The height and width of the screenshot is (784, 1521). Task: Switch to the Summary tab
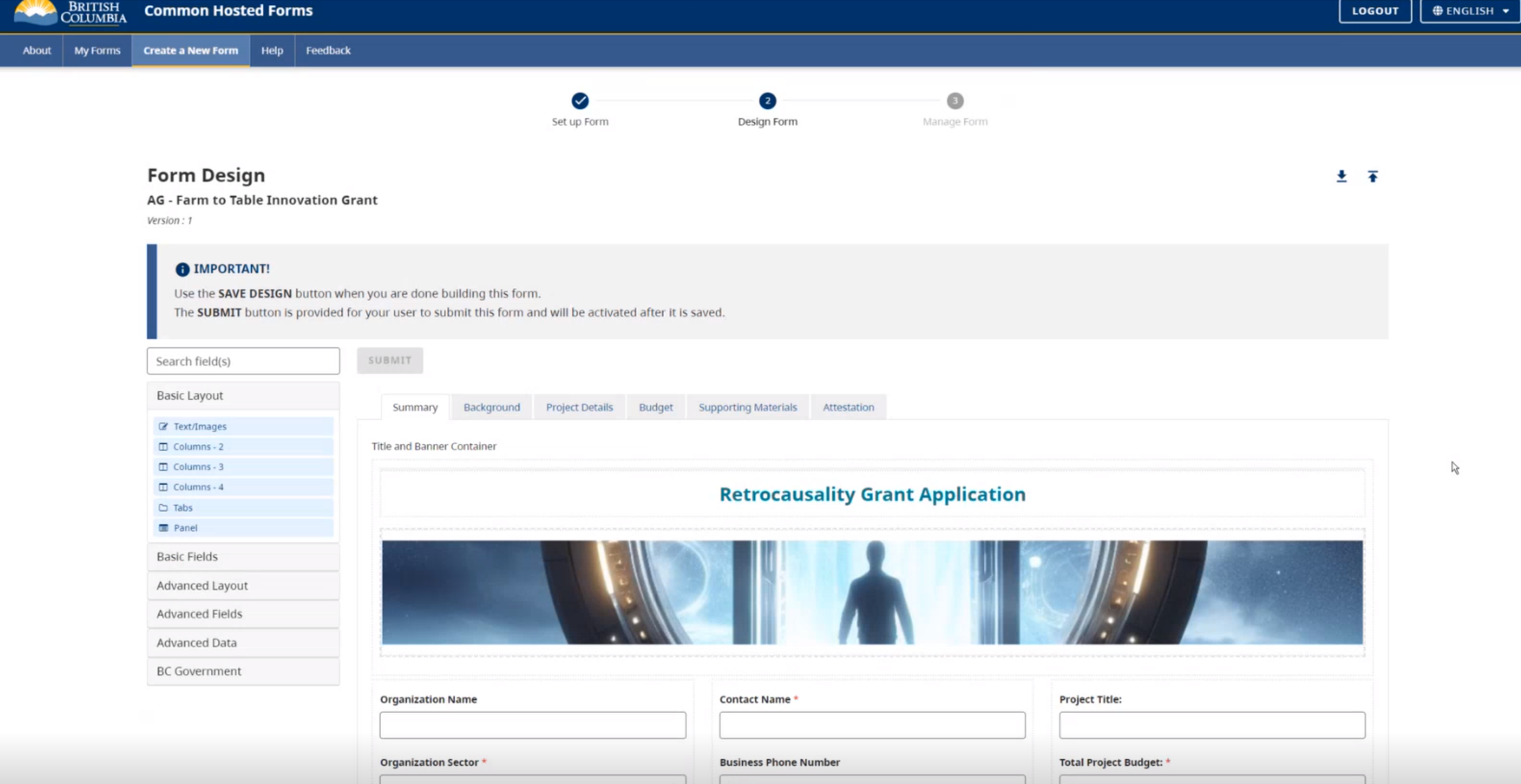(x=415, y=407)
